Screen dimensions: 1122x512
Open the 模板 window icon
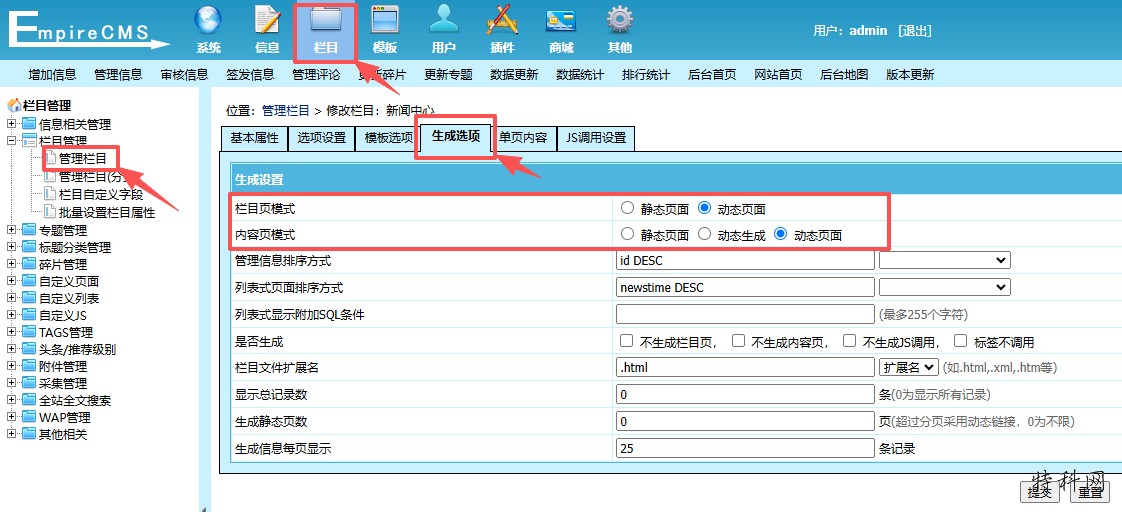(x=384, y=20)
